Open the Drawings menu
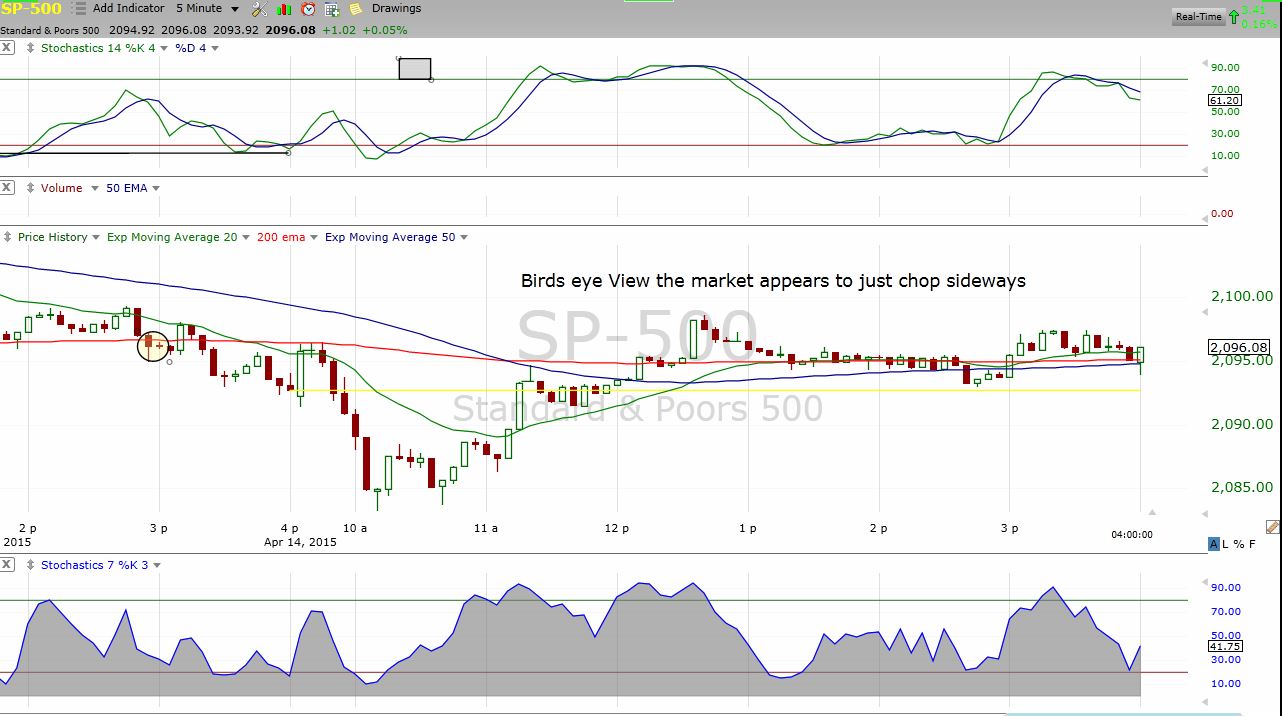 (396, 8)
